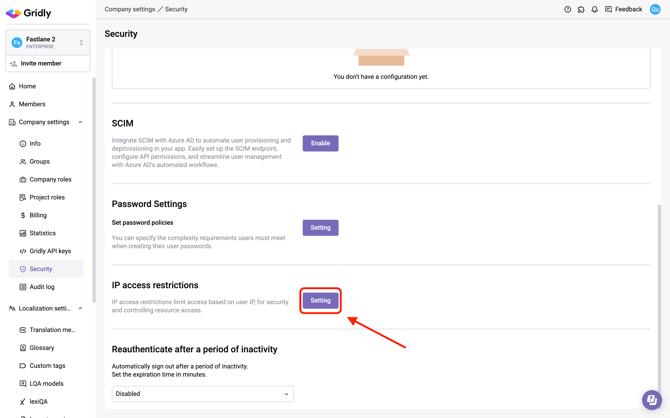The image size is (670, 418).
Task: Open IP access restrictions Setting button
Action: (320, 300)
